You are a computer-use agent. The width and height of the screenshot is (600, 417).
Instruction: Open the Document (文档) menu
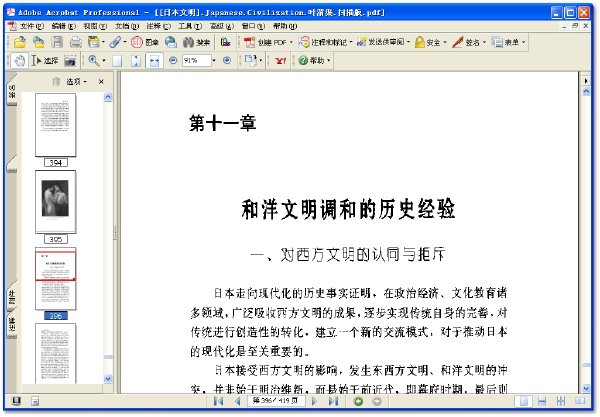coord(127,26)
